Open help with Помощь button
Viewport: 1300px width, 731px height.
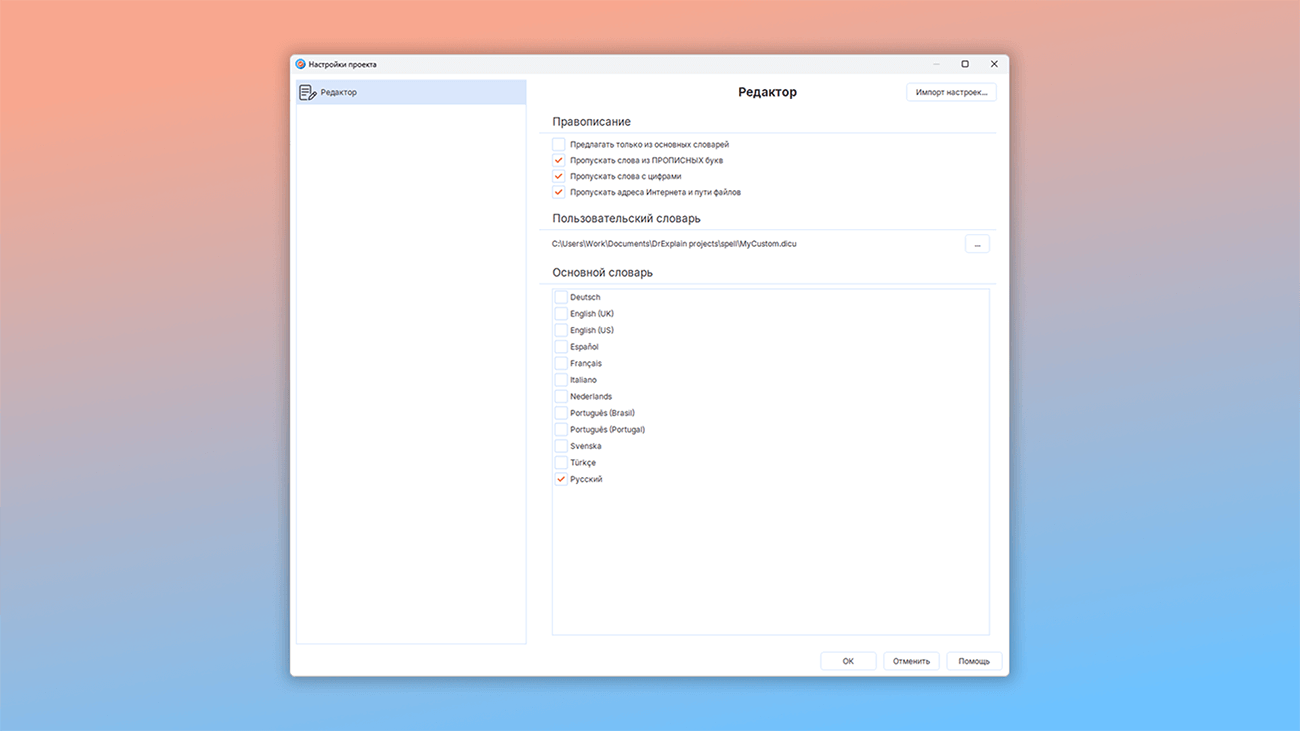tap(974, 661)
